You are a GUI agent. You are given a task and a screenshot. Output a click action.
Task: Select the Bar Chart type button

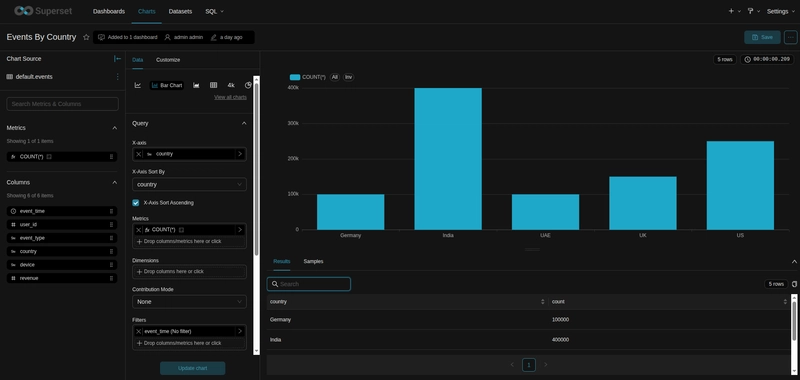coord(167,85)
